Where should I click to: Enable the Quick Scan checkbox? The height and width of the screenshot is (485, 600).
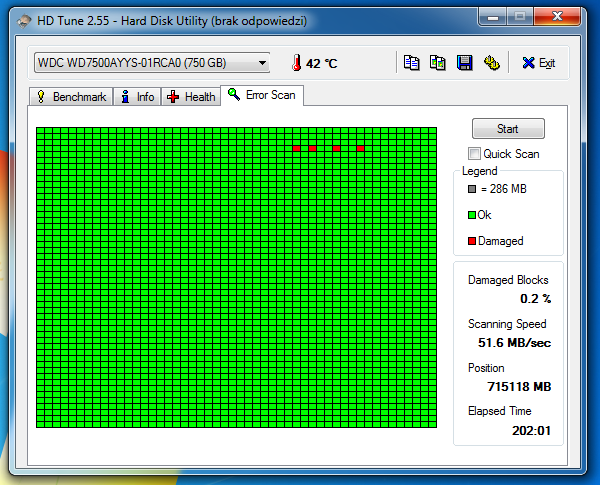[474, 153]
